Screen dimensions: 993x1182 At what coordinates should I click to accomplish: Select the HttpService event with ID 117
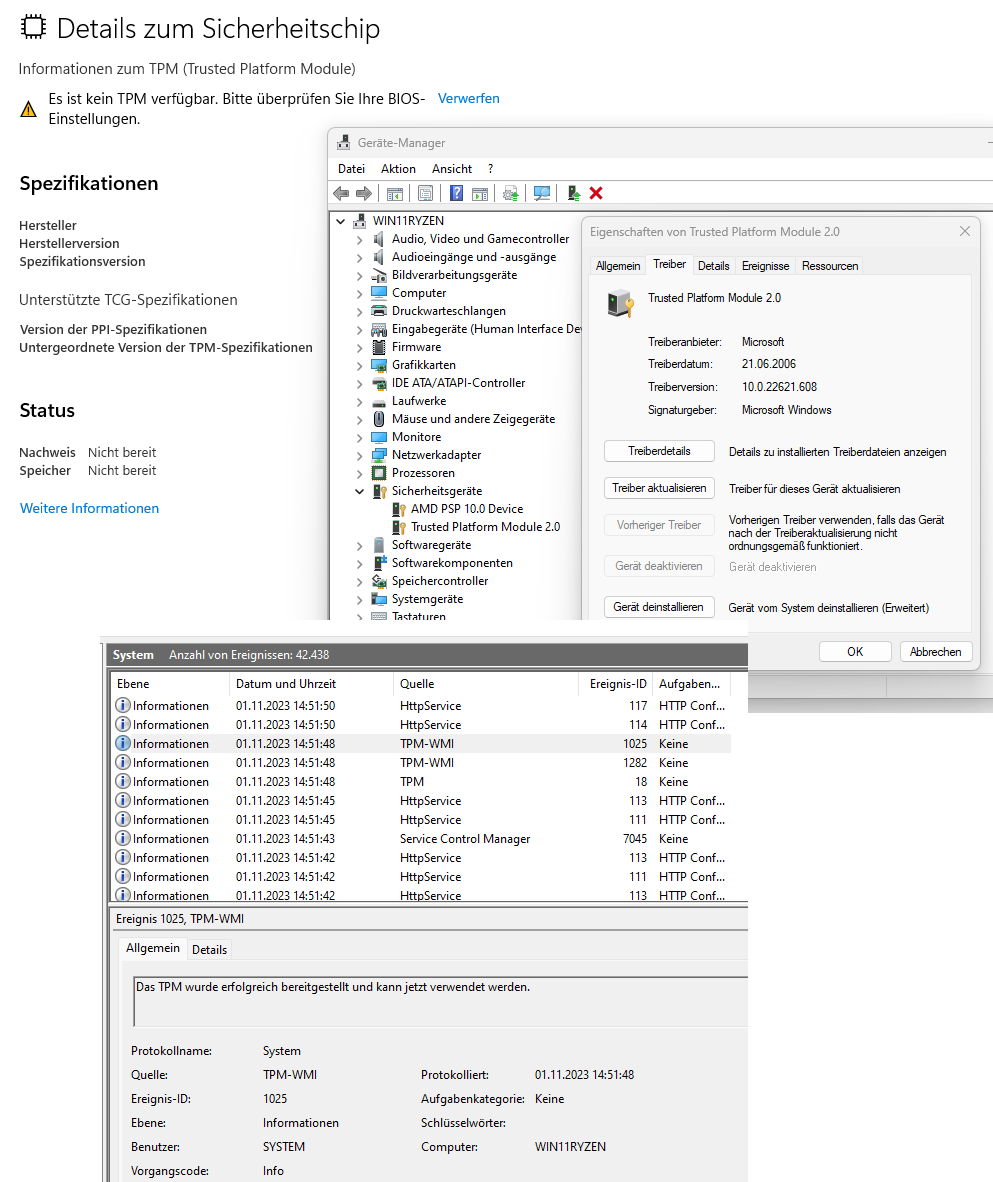421,706
